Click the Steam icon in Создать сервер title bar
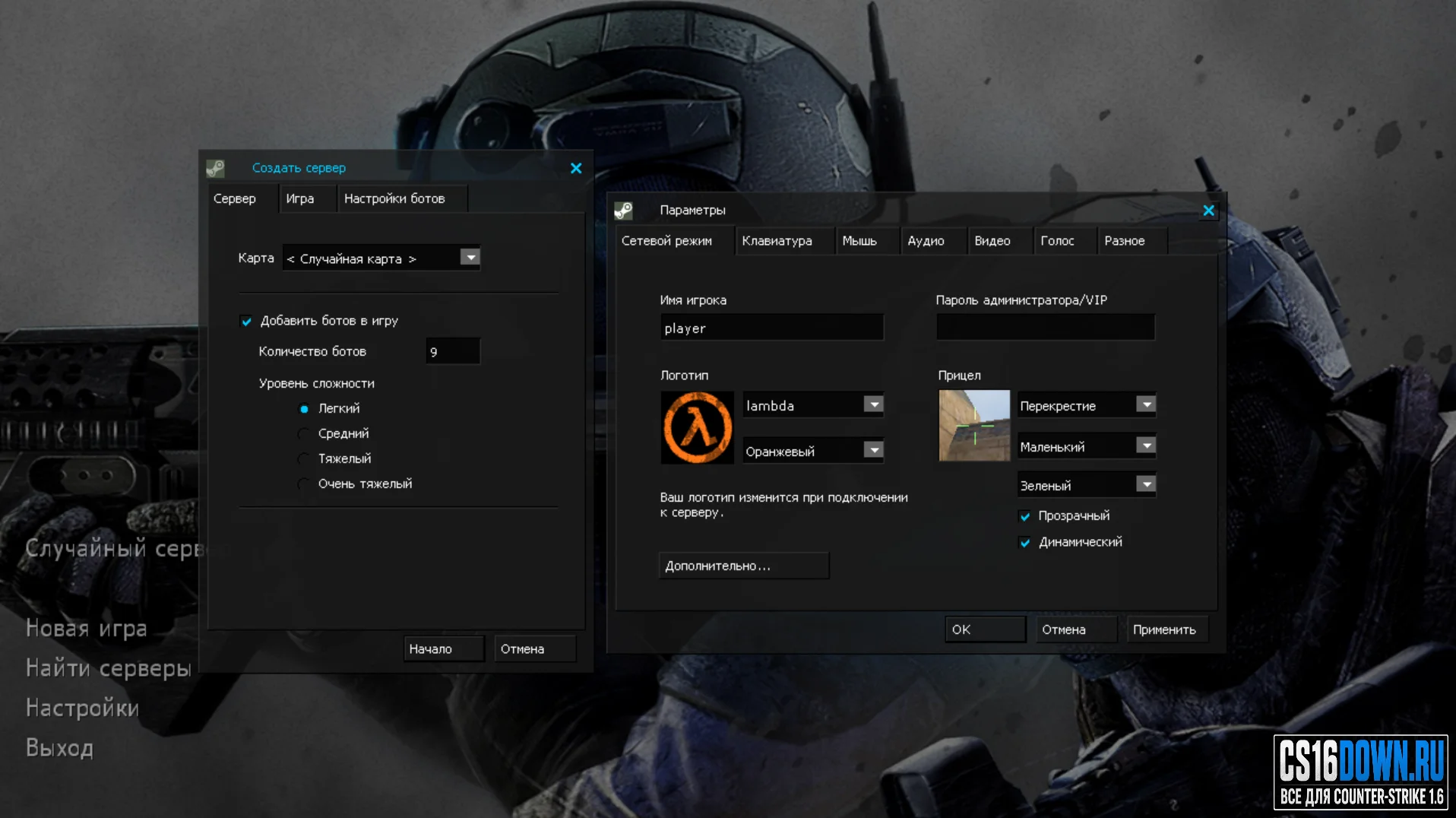Viewport: 1456px width, 818px height. (x=215, y=168)
